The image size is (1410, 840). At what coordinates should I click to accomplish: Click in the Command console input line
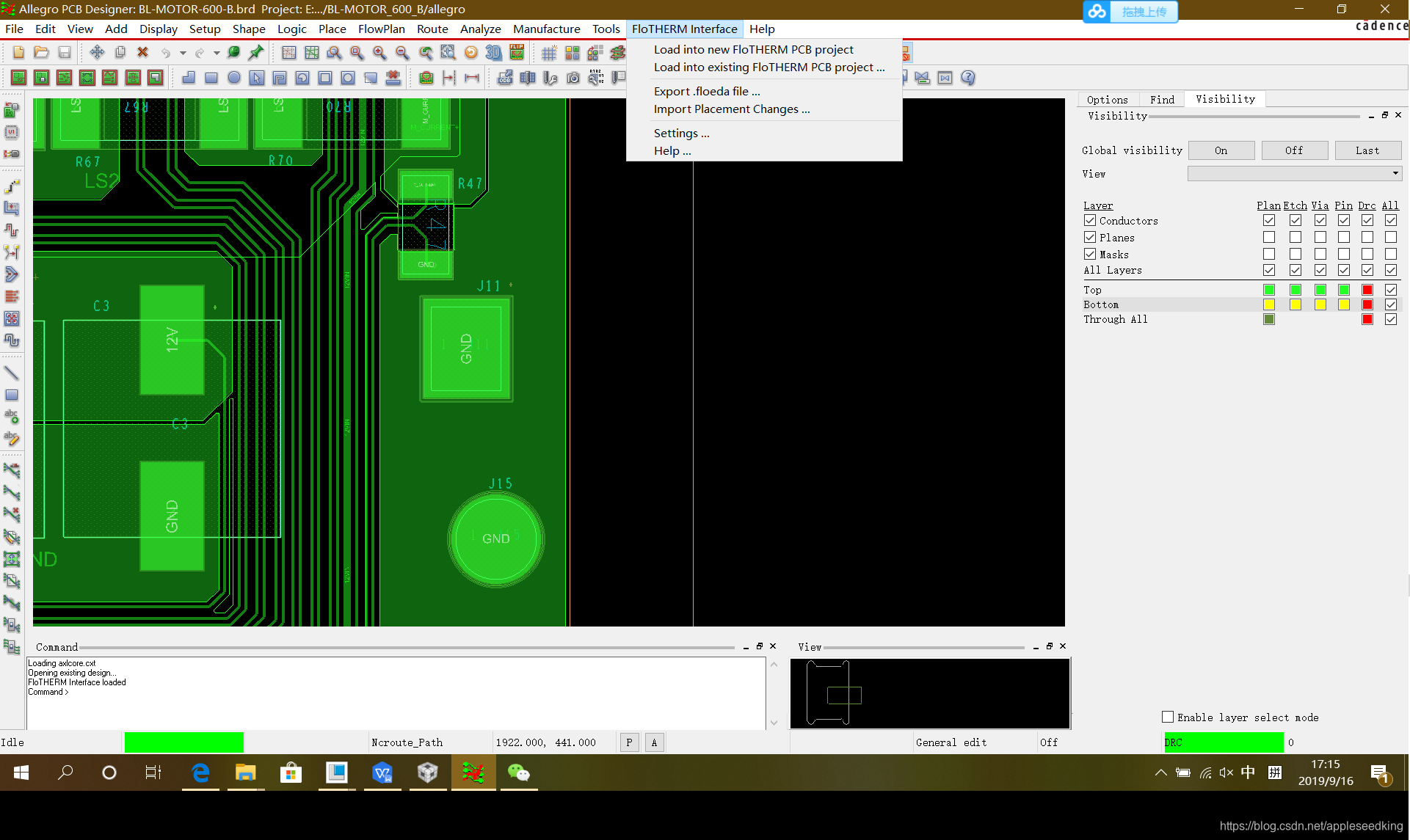click(396, 693)
